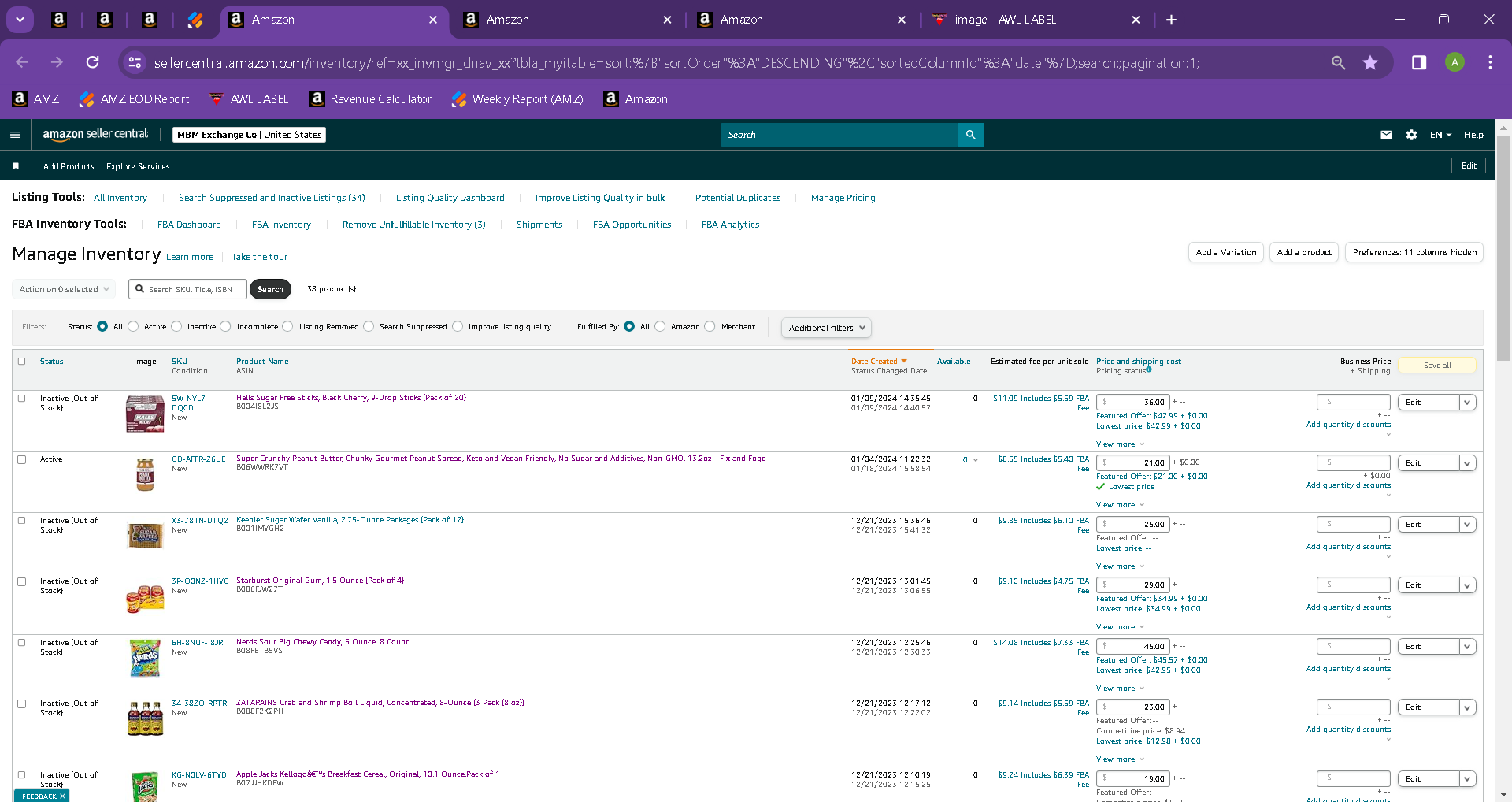
Task: Click the black Search button for SKU
Action: point(270,289)
